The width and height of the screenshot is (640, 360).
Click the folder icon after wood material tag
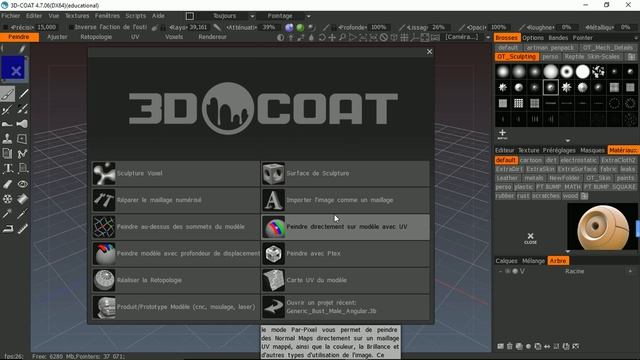tap(584, 196)
